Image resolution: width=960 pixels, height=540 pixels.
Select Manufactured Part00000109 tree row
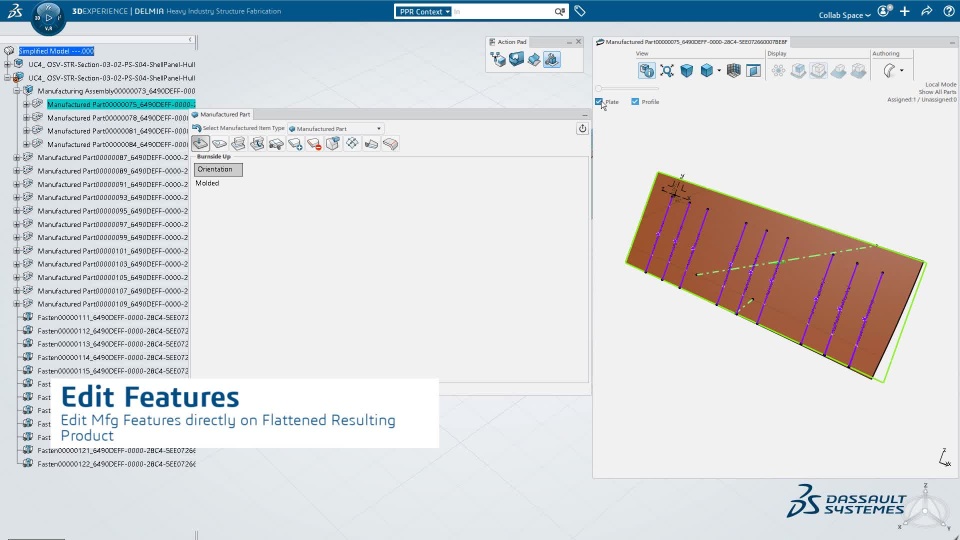[x=113, y=304]
